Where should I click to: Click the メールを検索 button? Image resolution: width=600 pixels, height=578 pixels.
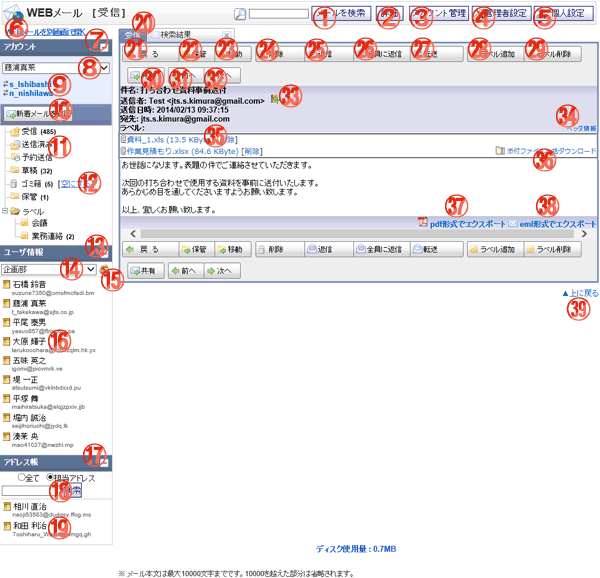[x=341, y=13]
